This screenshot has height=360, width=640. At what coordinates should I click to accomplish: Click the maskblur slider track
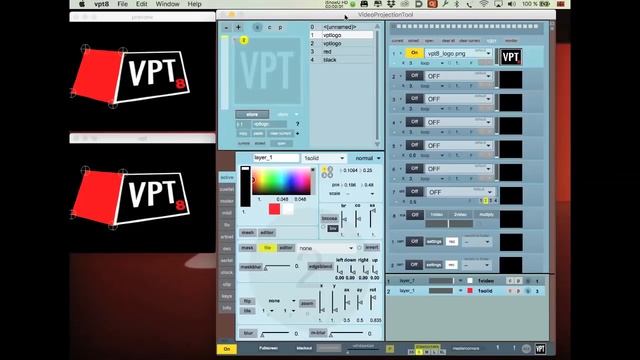point(278,267)
